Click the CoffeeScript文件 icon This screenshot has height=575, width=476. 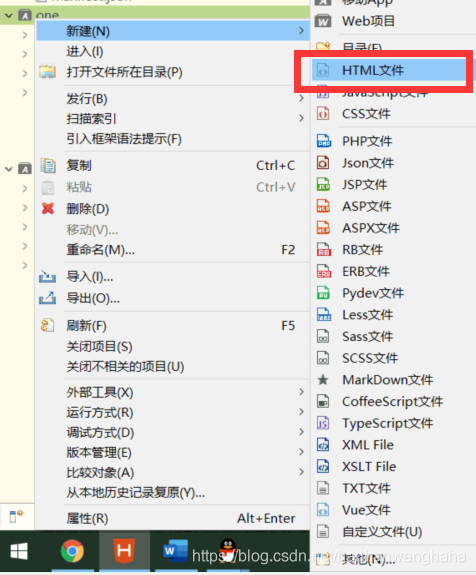[x=323, y=401]
